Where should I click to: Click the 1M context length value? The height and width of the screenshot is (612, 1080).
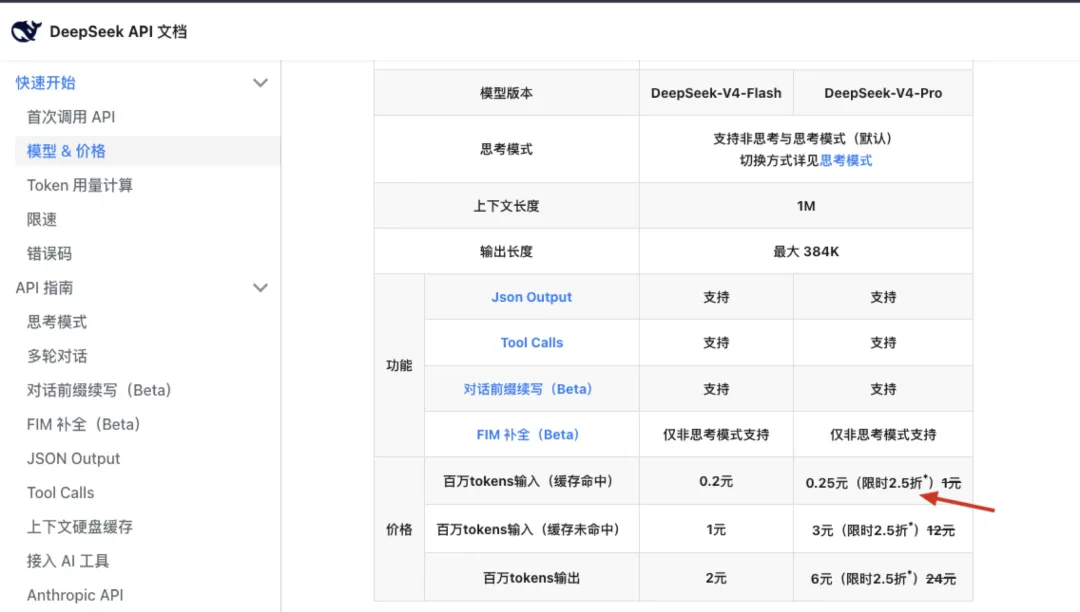coord(806,206)
